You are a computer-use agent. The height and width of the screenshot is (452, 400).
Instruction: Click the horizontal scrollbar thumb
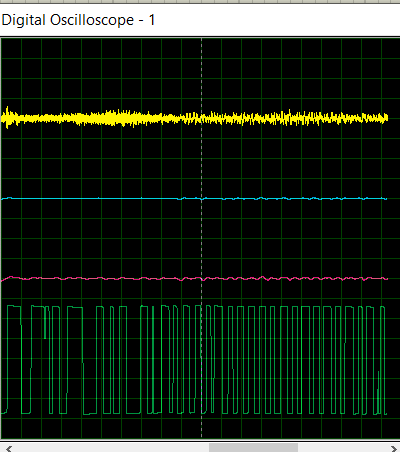253,448
